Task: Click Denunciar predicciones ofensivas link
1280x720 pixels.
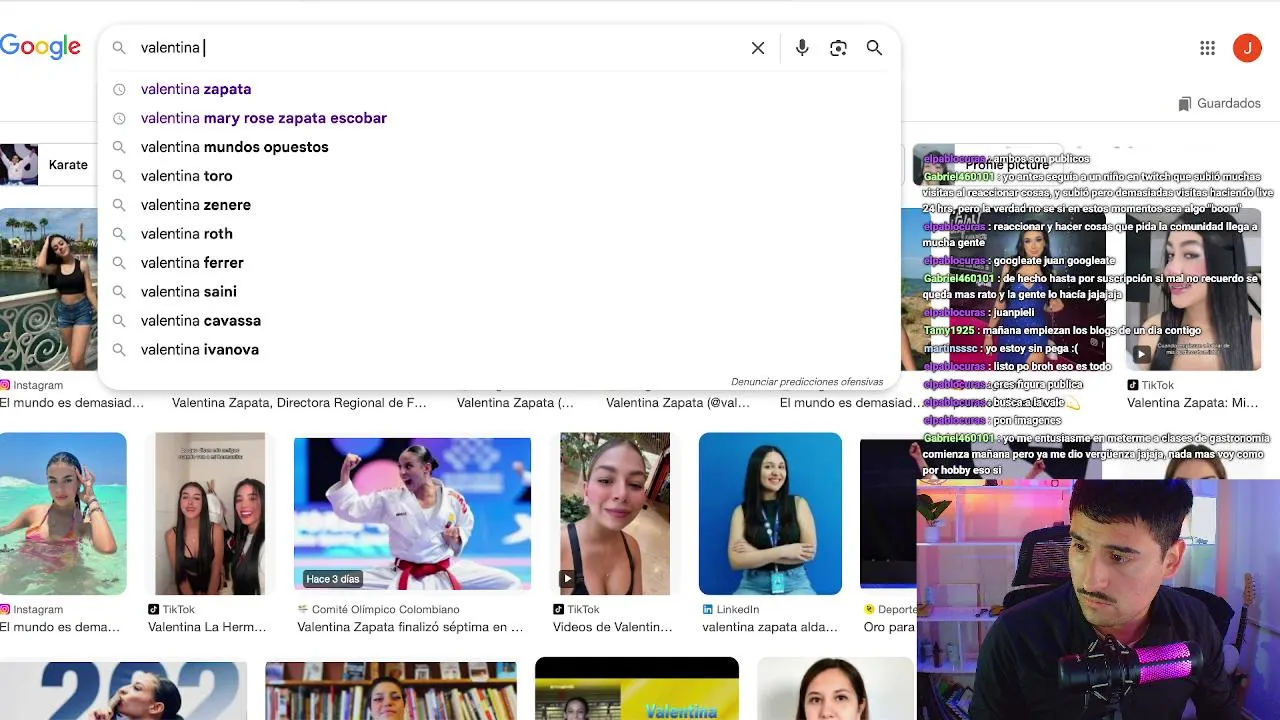Action: (807, 382)
